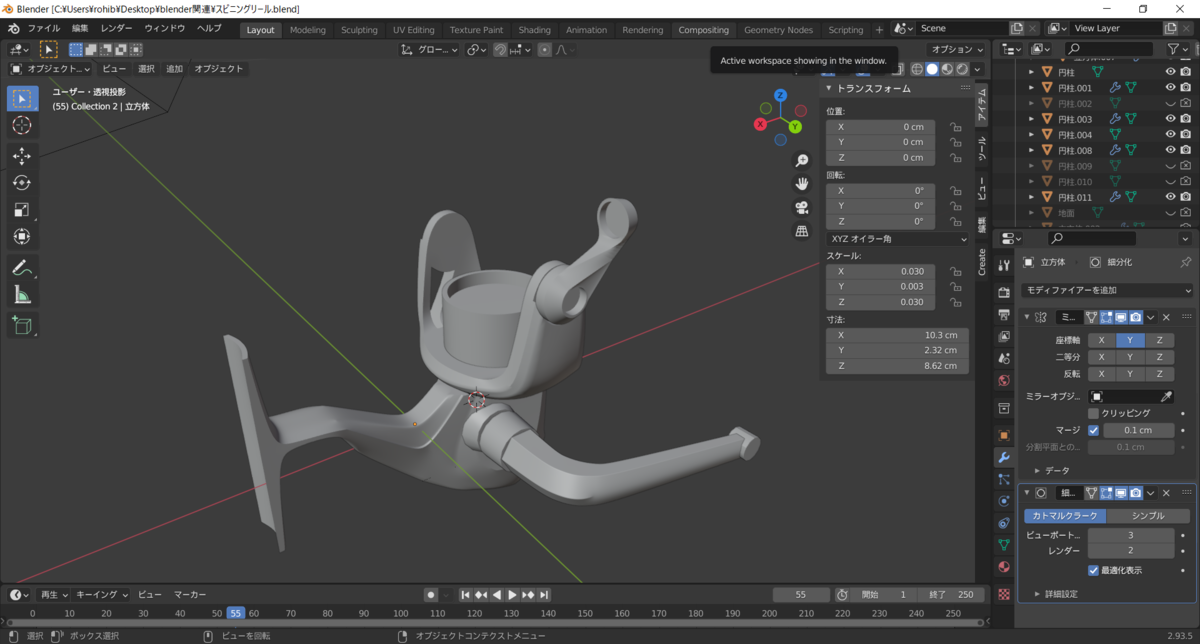The width and height of the screenshot is (1200, 644).
Task: Click eyedropper for mirror object
Action: pos(1166,396)
